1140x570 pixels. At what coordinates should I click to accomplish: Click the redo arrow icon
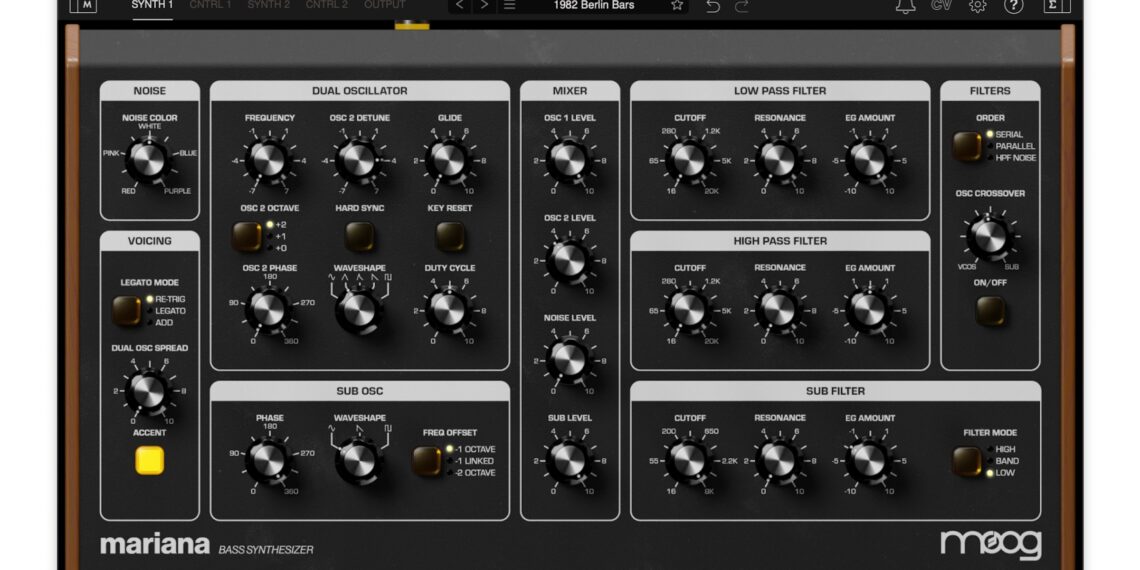click(742, 5)
